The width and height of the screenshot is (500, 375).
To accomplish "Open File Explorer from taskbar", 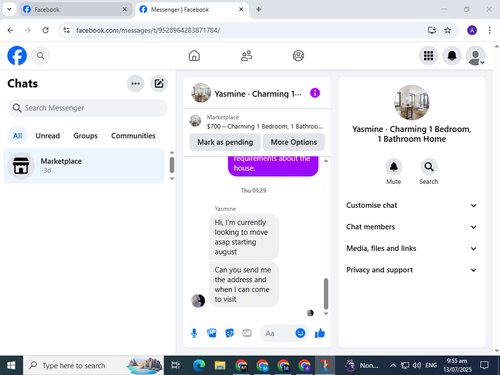I will coord(220,366).
